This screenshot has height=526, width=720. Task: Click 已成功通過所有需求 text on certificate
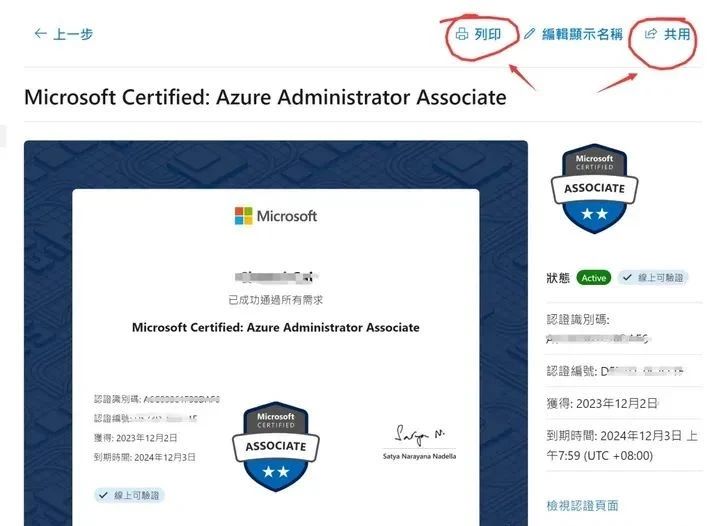[276, 300]
